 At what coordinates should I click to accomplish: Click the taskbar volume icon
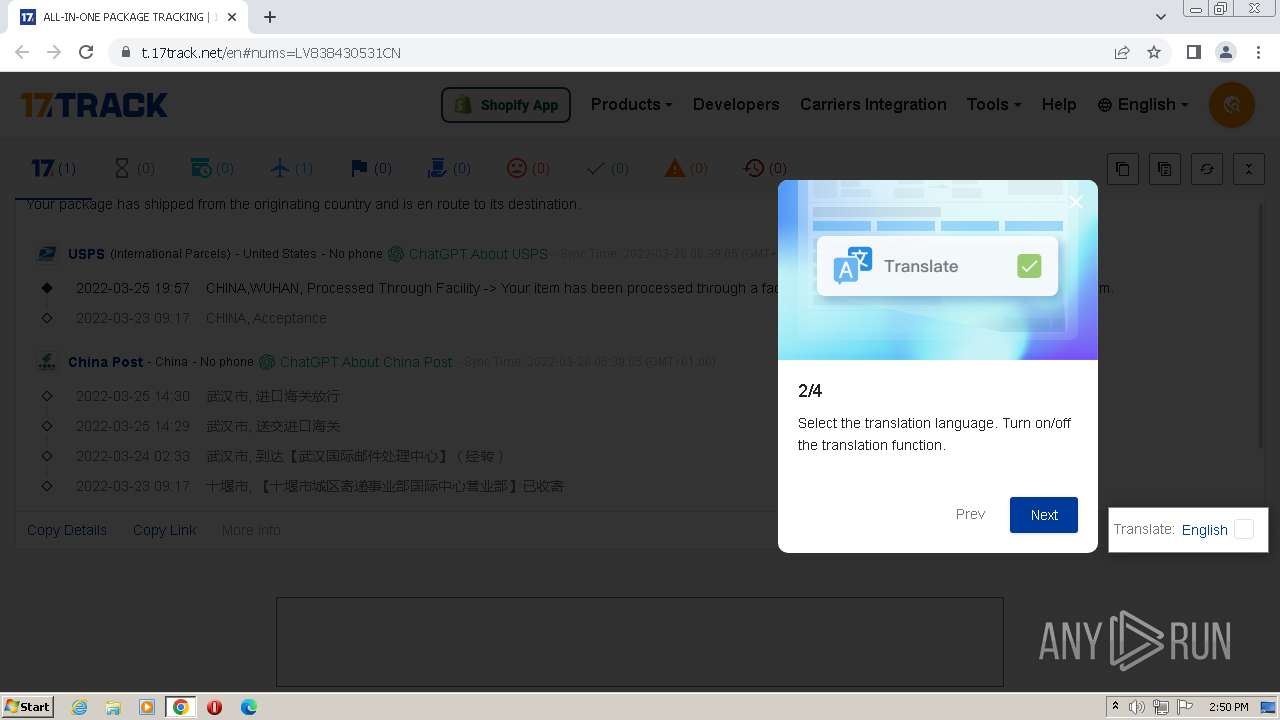[x=1137, y=707]
